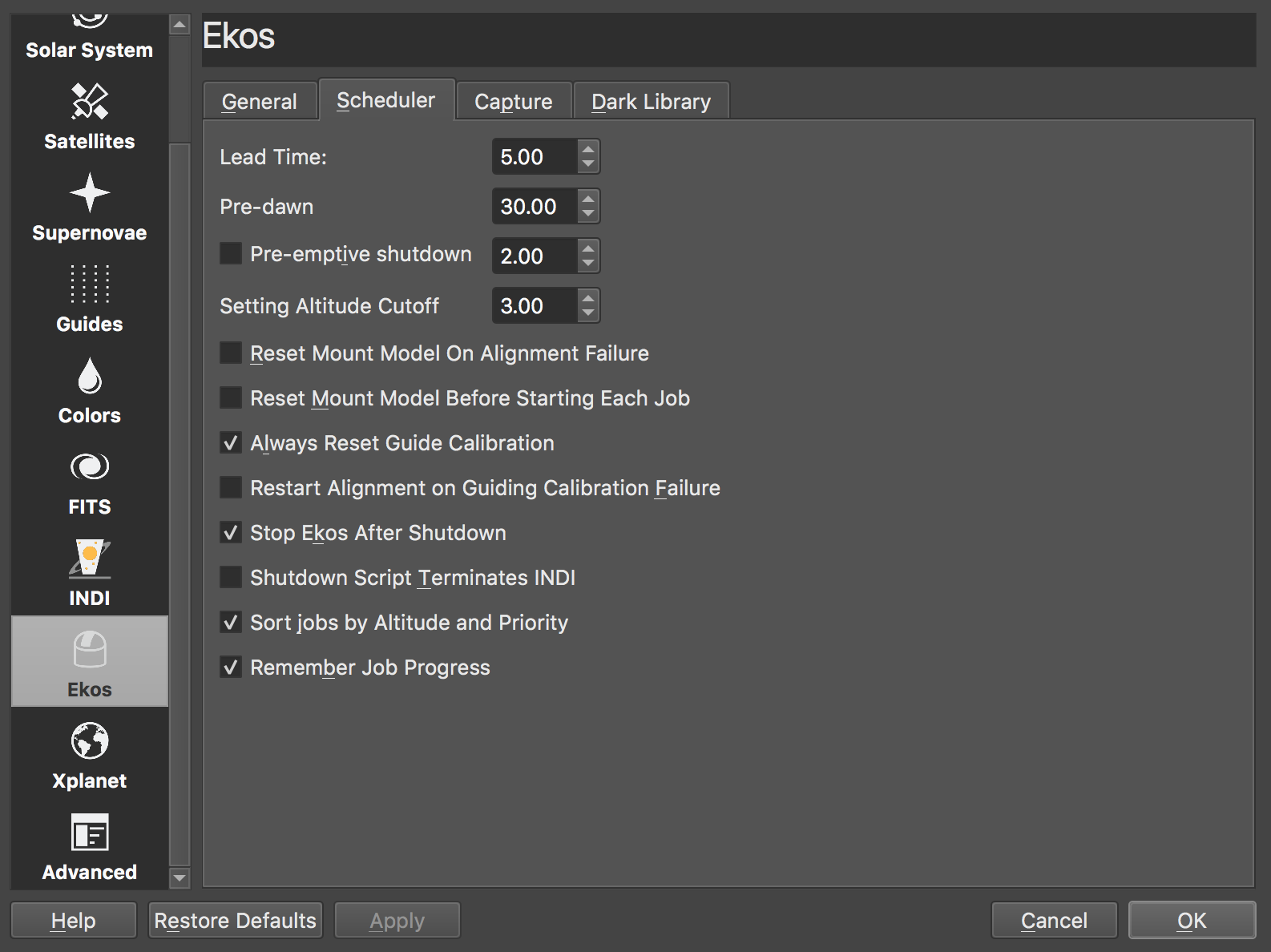Uncheck Always Reset Guide Calibration

point(231,442)
